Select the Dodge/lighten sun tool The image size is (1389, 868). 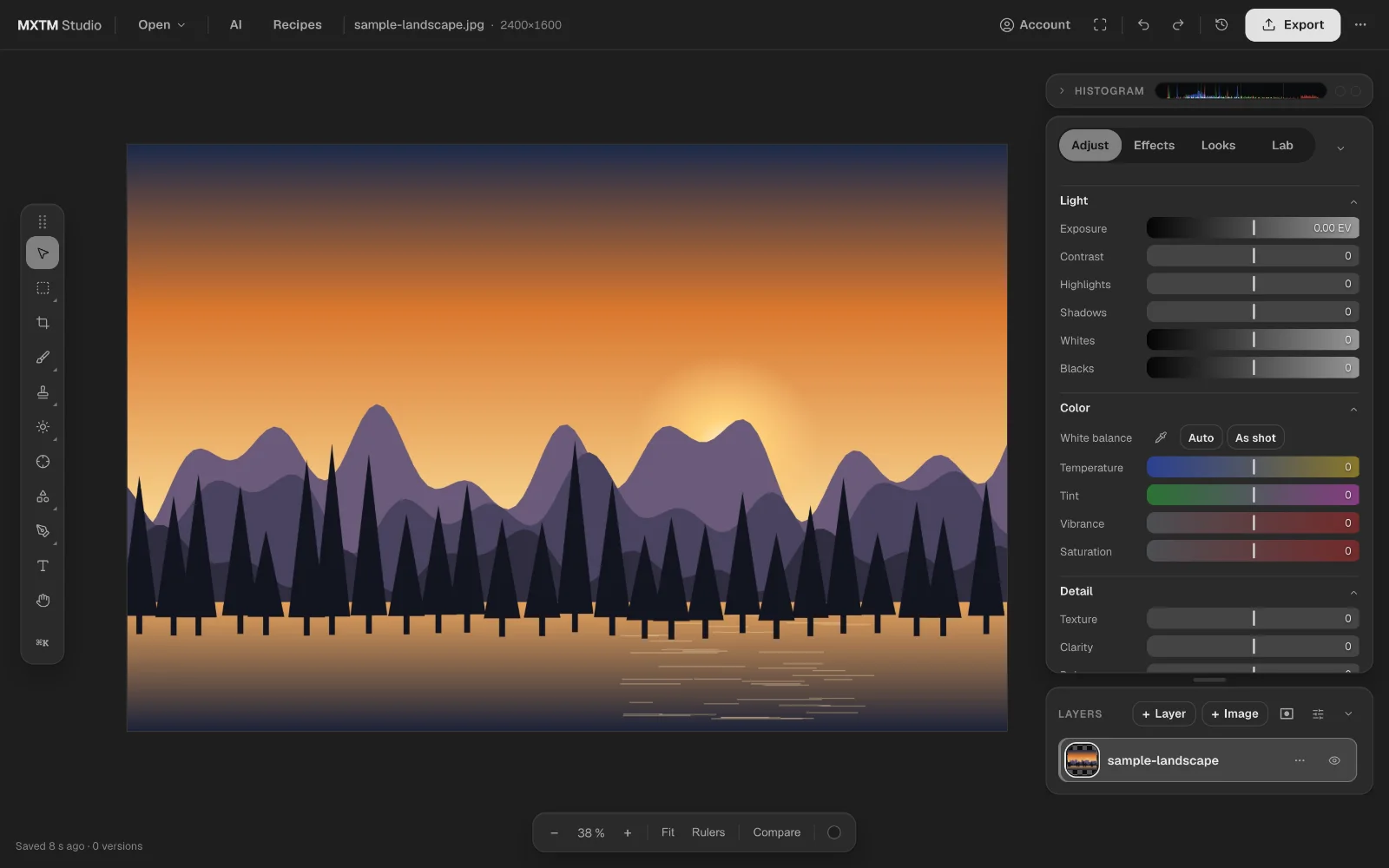coord(43,426)
